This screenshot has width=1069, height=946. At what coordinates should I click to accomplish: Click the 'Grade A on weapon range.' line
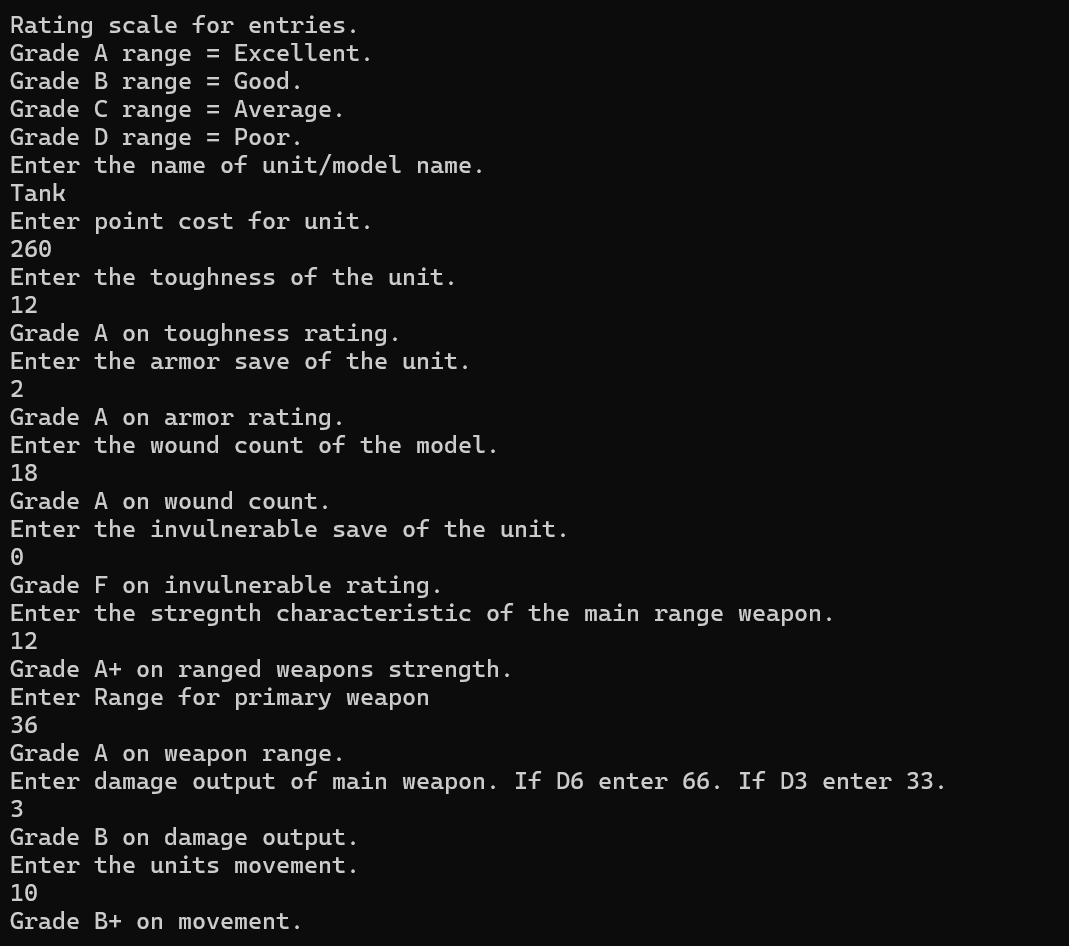pyautogui.click(x=177, y=754)
